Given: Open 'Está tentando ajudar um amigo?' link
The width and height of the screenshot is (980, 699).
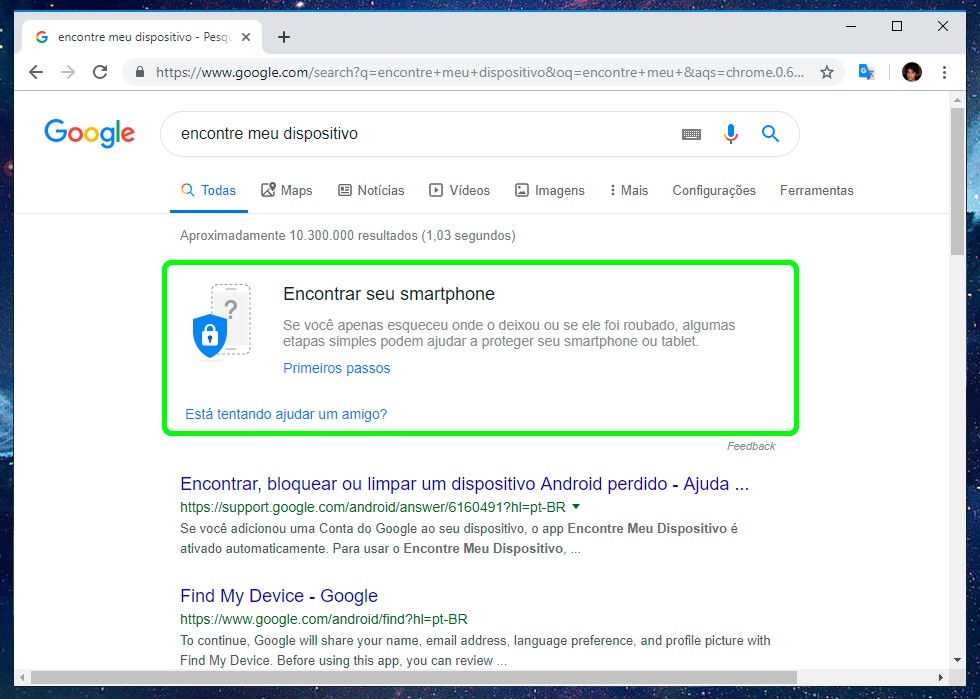Looking at the screenshot, I should (286, 414).
